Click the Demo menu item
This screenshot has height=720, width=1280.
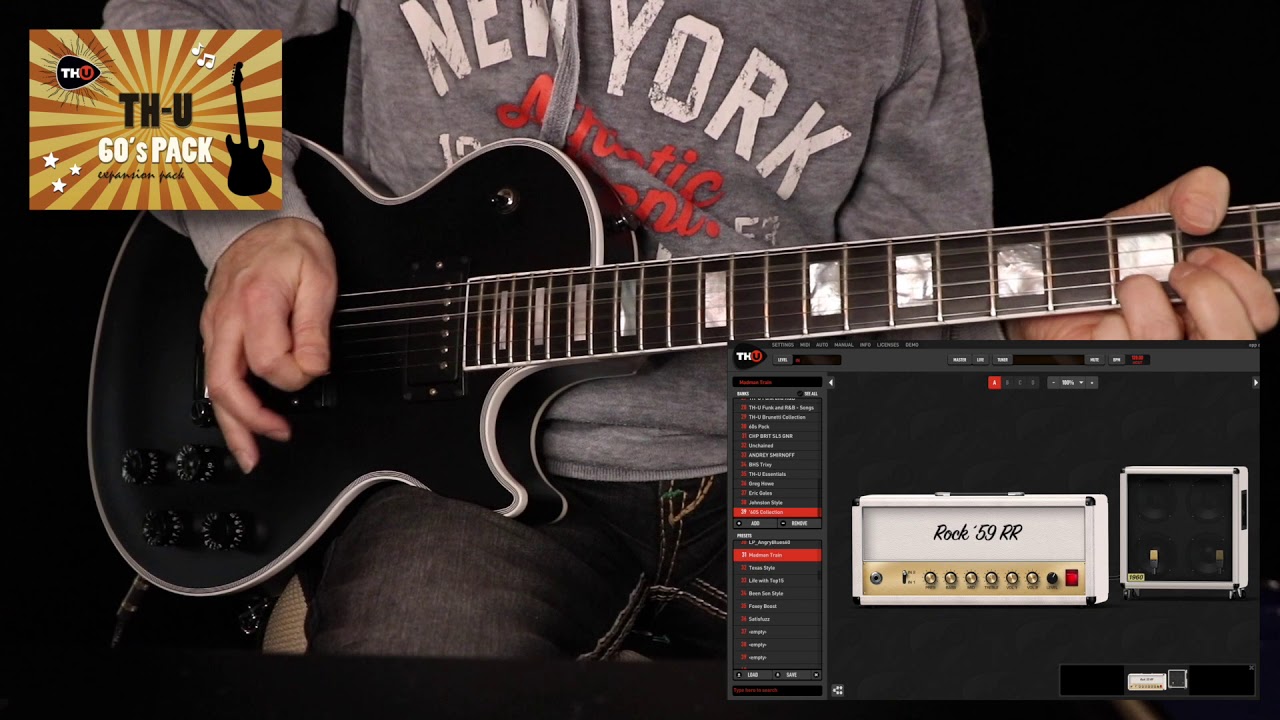(x=912, y=345)
